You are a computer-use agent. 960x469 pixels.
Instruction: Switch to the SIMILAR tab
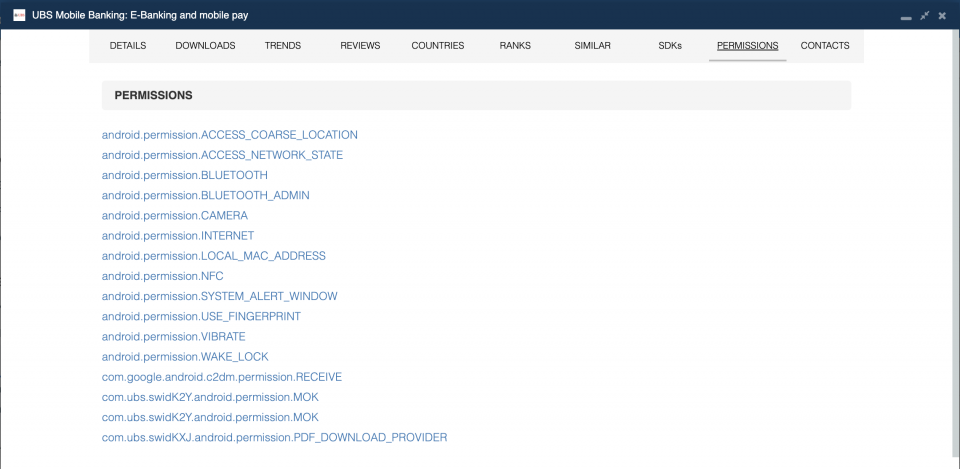click(x=592, y=45)
